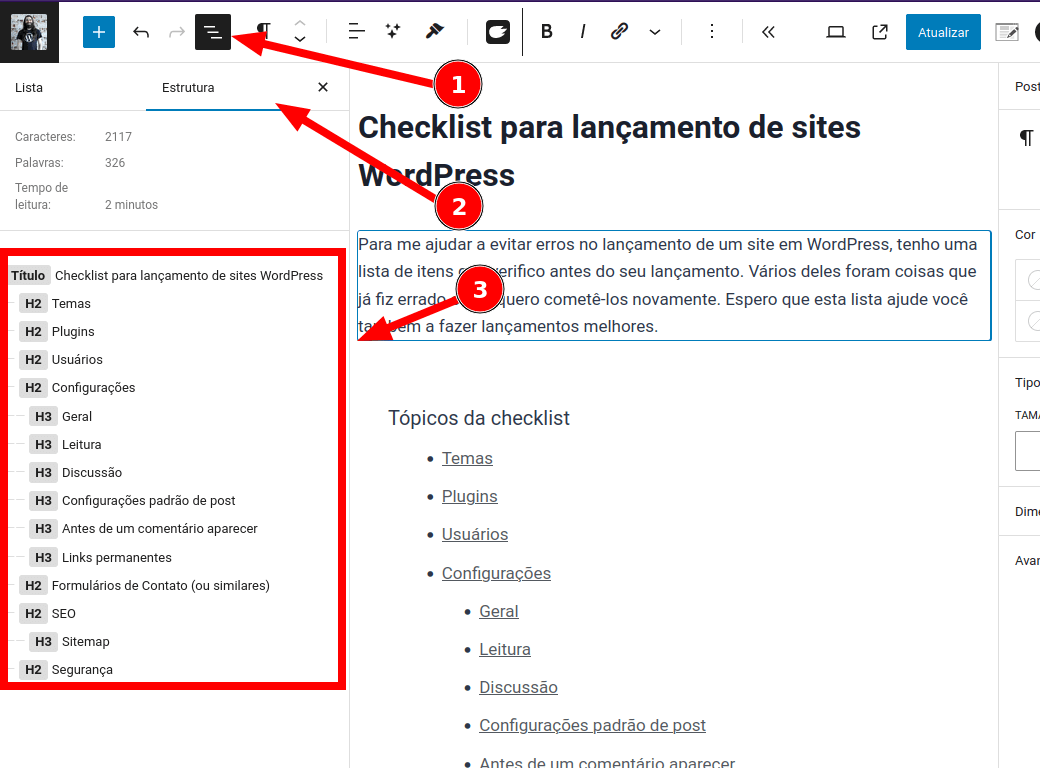Select H2 Formulários de Contato outline item
The height and width of the screenshot is (768, 1040).
click(145, 586)
